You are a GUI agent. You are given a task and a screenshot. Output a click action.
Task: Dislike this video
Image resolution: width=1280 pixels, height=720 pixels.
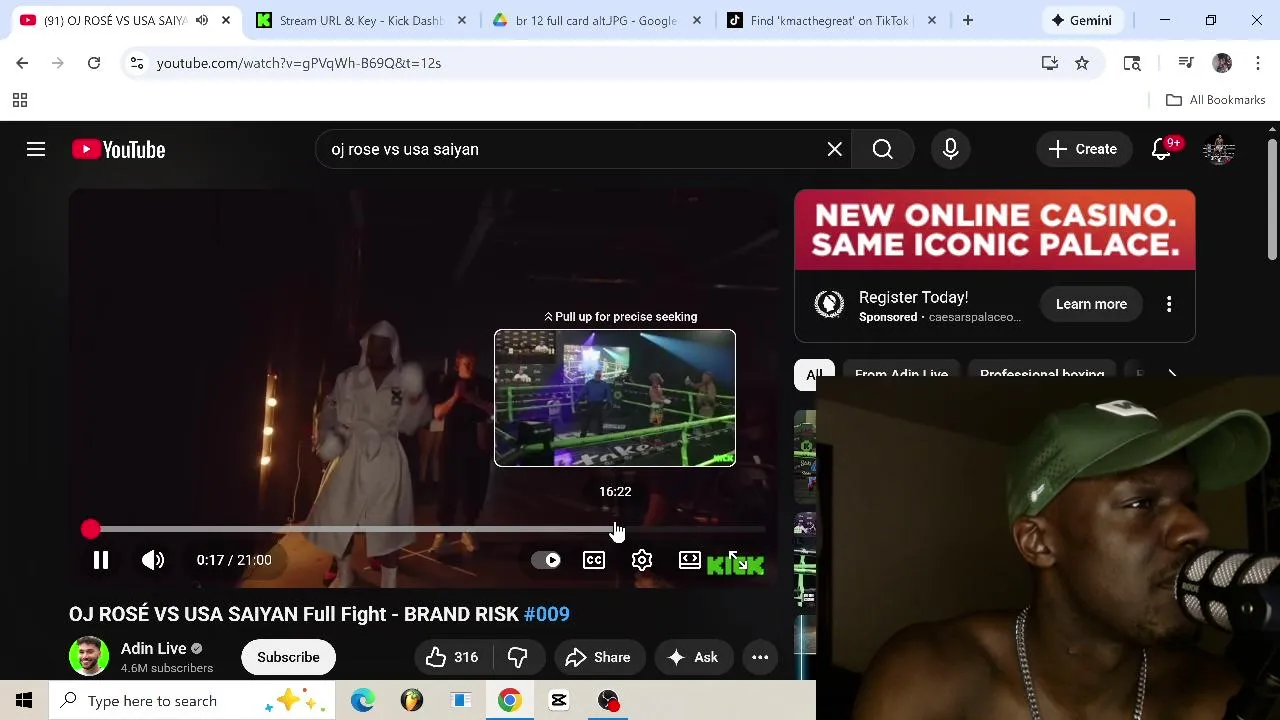point(518,657)
